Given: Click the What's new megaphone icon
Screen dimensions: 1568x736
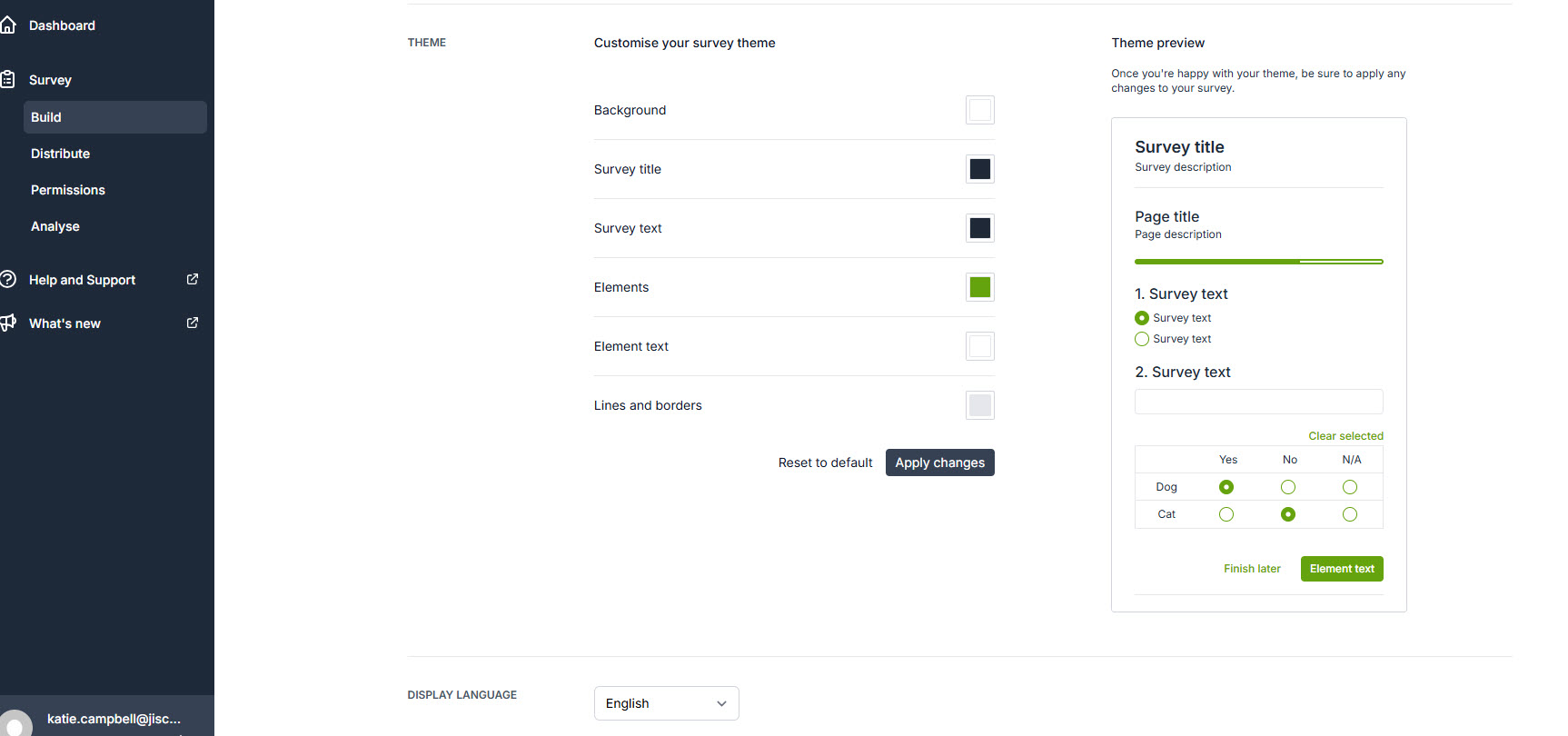Looking at the screenshot, I should point(8,323).
